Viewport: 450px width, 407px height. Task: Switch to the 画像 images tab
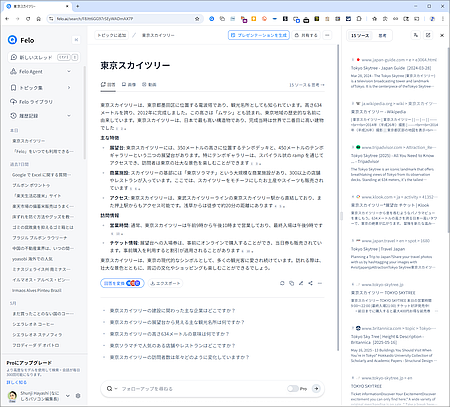coord(129,85)
